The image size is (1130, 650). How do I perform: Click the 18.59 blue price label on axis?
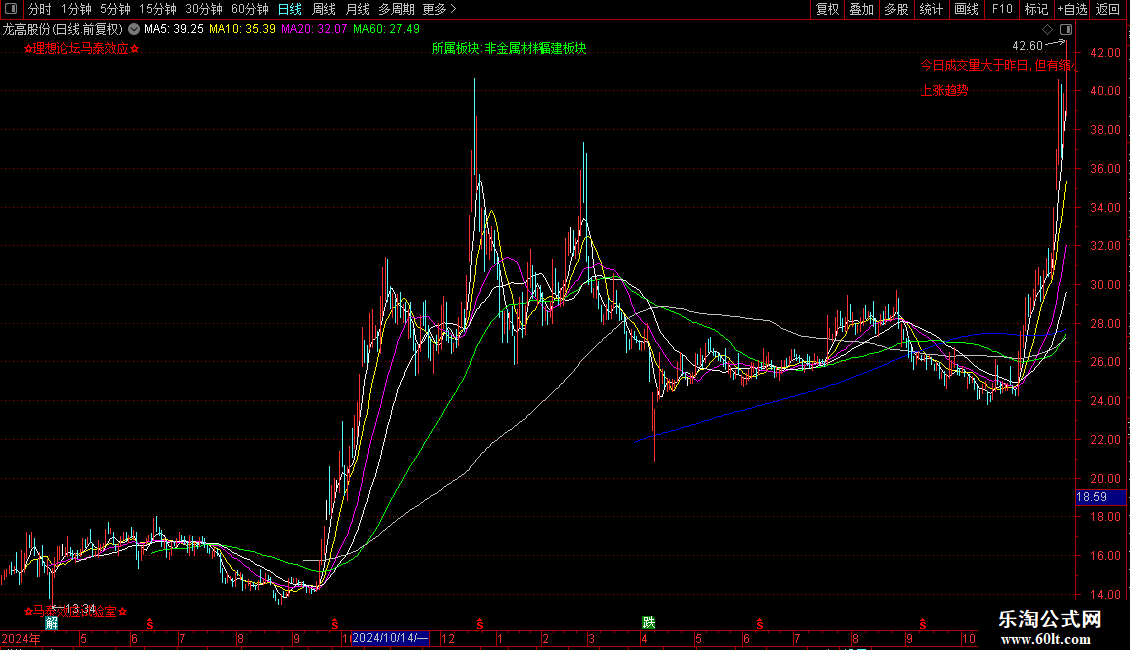[1091, 497]
